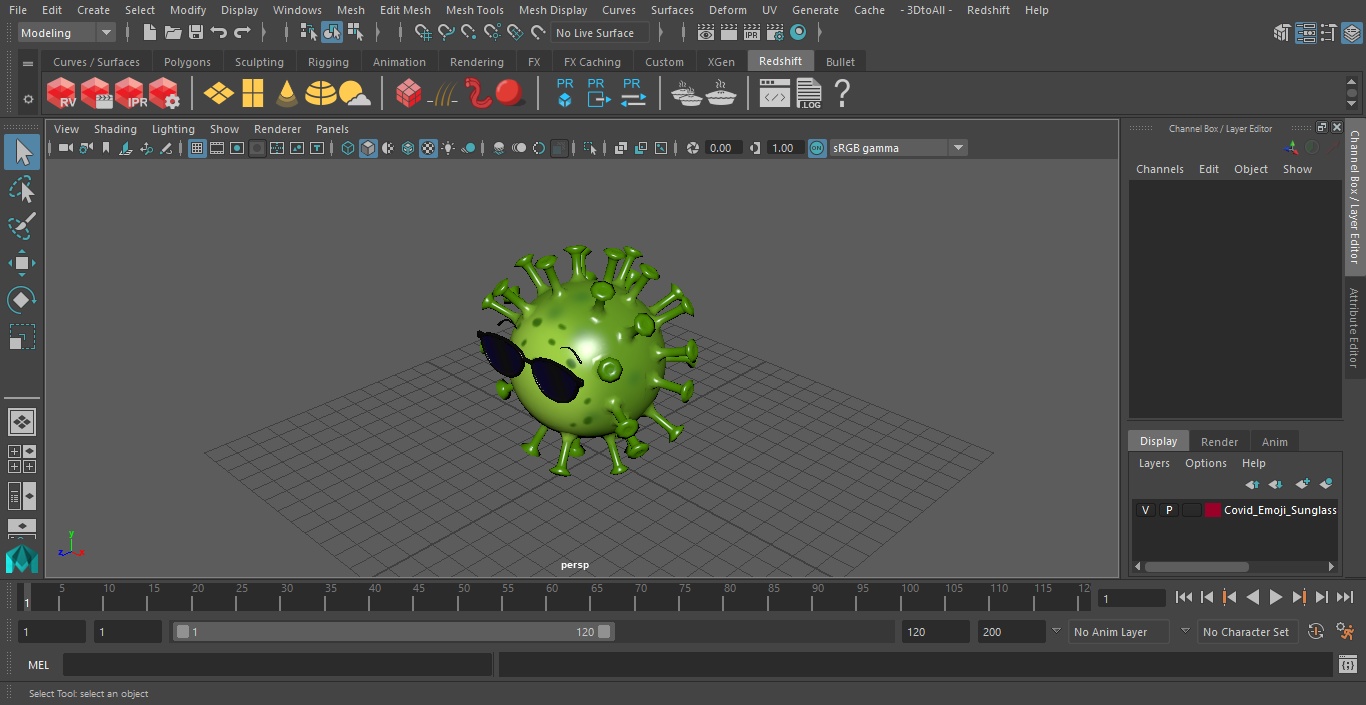Activate the Lasso select tool
Screen dimensions: 1366x705
[x=22, y=189]
